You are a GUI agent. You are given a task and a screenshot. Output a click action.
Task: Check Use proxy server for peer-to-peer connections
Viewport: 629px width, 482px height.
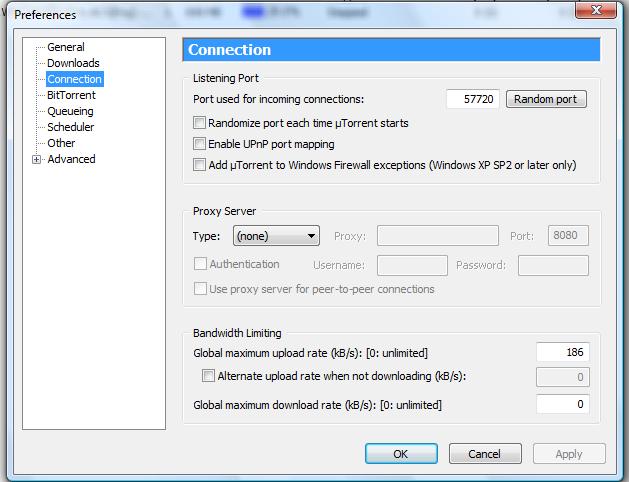click(200, 289)
